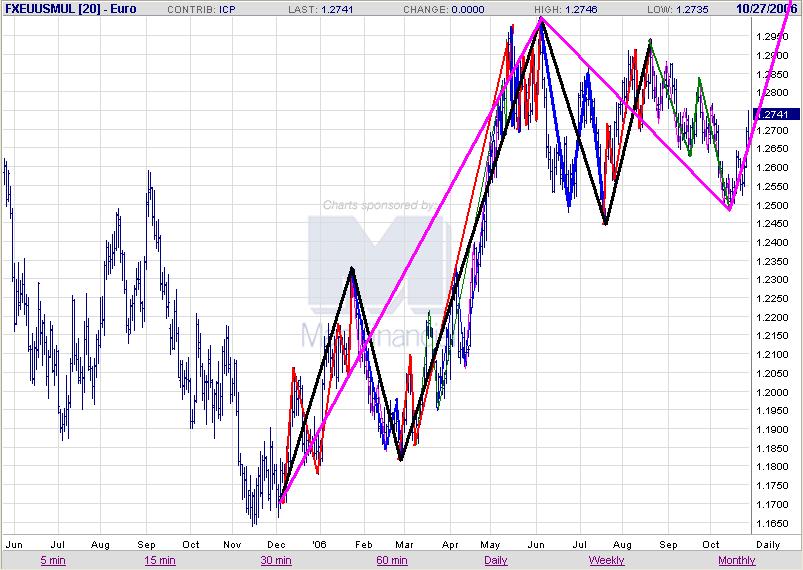
Task: Click the Jun 2006 label on time axis
Action: pyautogui.click(x=536, y=544)
